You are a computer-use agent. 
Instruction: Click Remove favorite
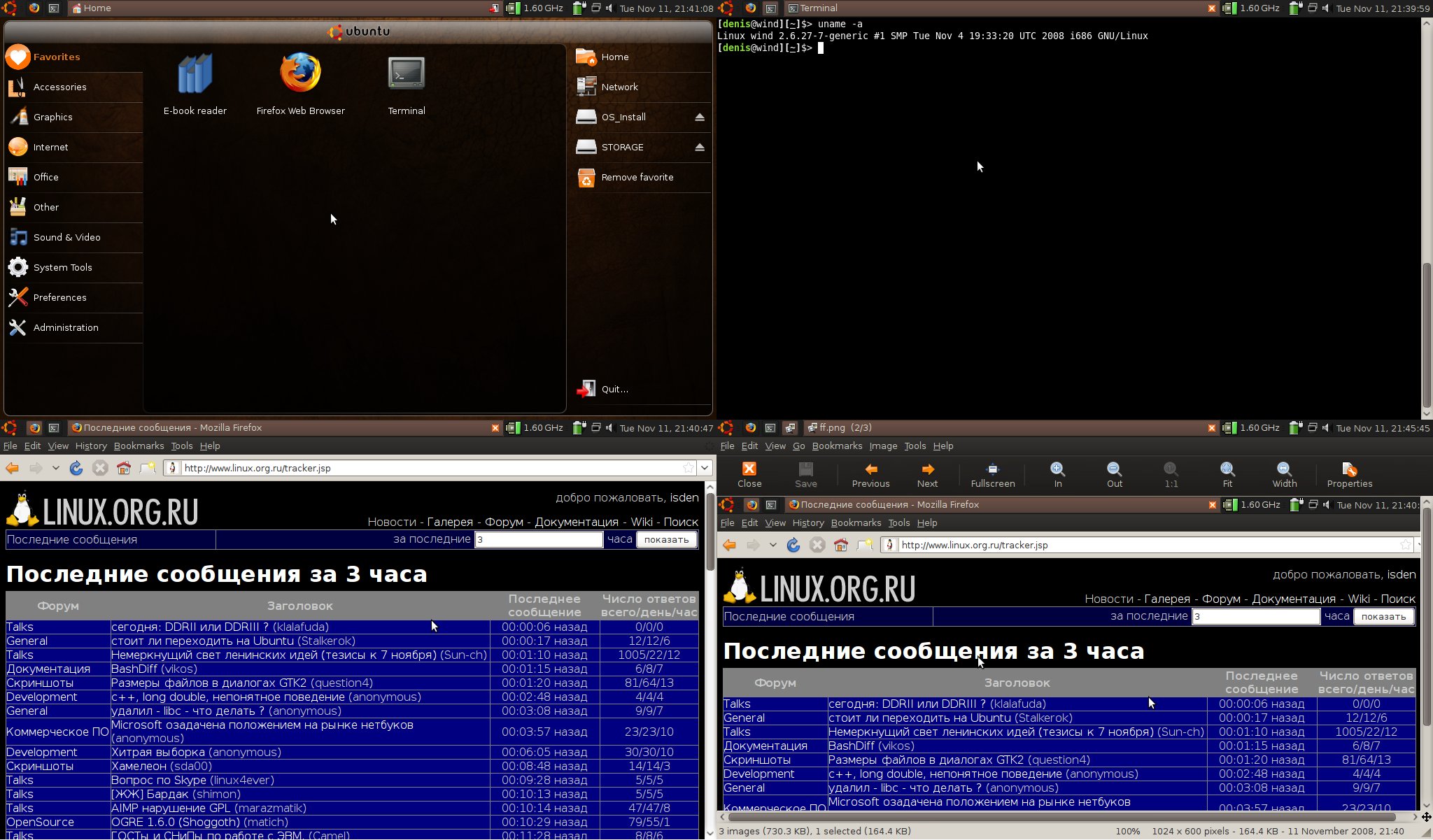coord(642,178)
